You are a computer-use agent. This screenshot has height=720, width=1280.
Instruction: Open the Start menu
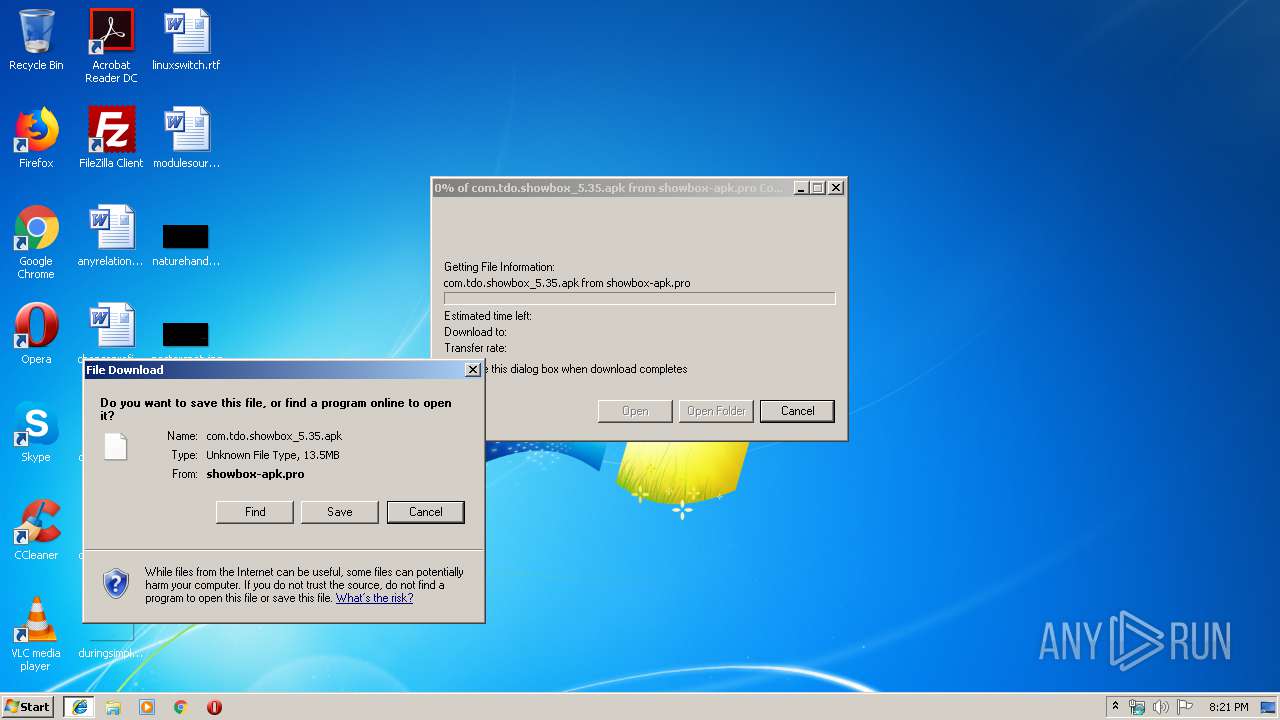[x=28, y=707]
